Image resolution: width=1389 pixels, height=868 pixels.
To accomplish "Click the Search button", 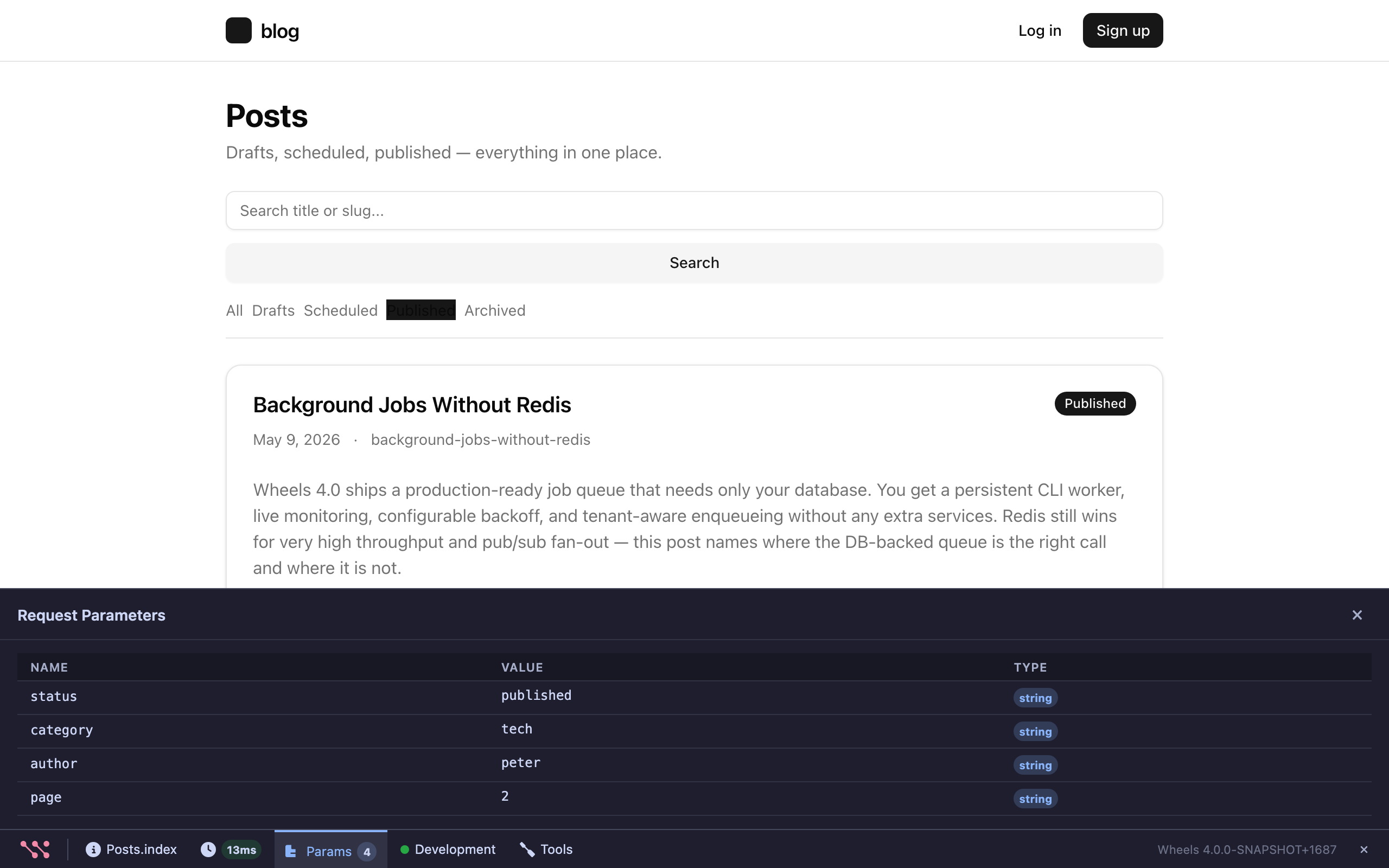I will (x=694, y=263).
